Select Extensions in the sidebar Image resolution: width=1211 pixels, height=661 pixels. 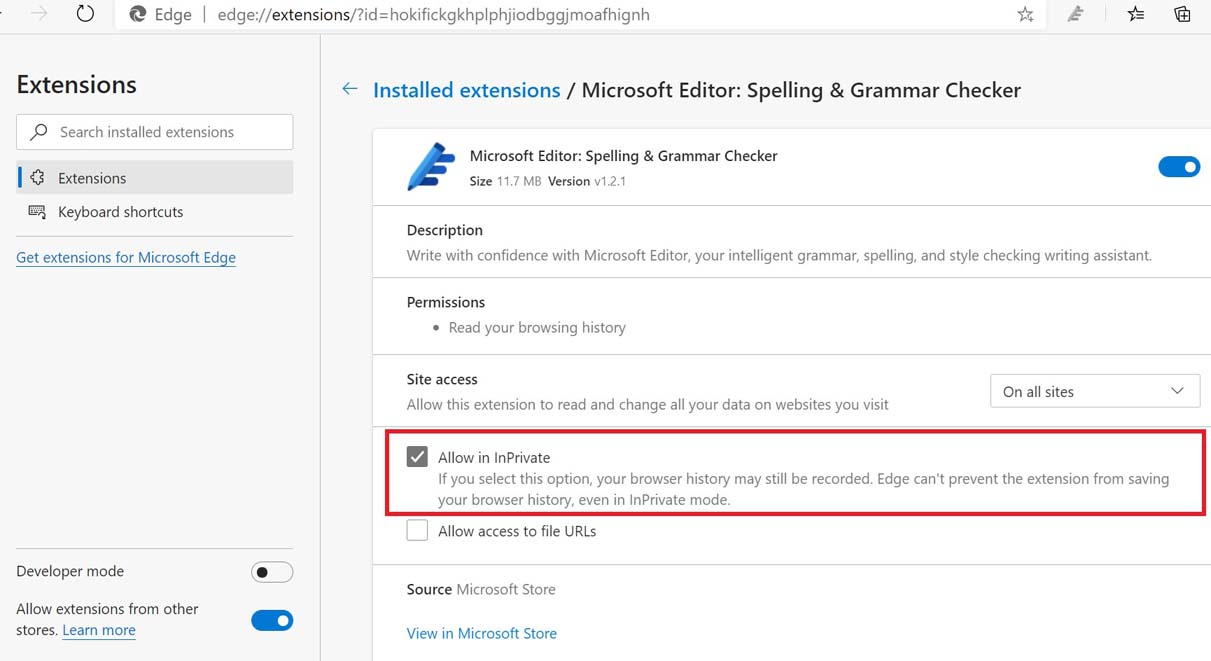click(x=155, y=178)
